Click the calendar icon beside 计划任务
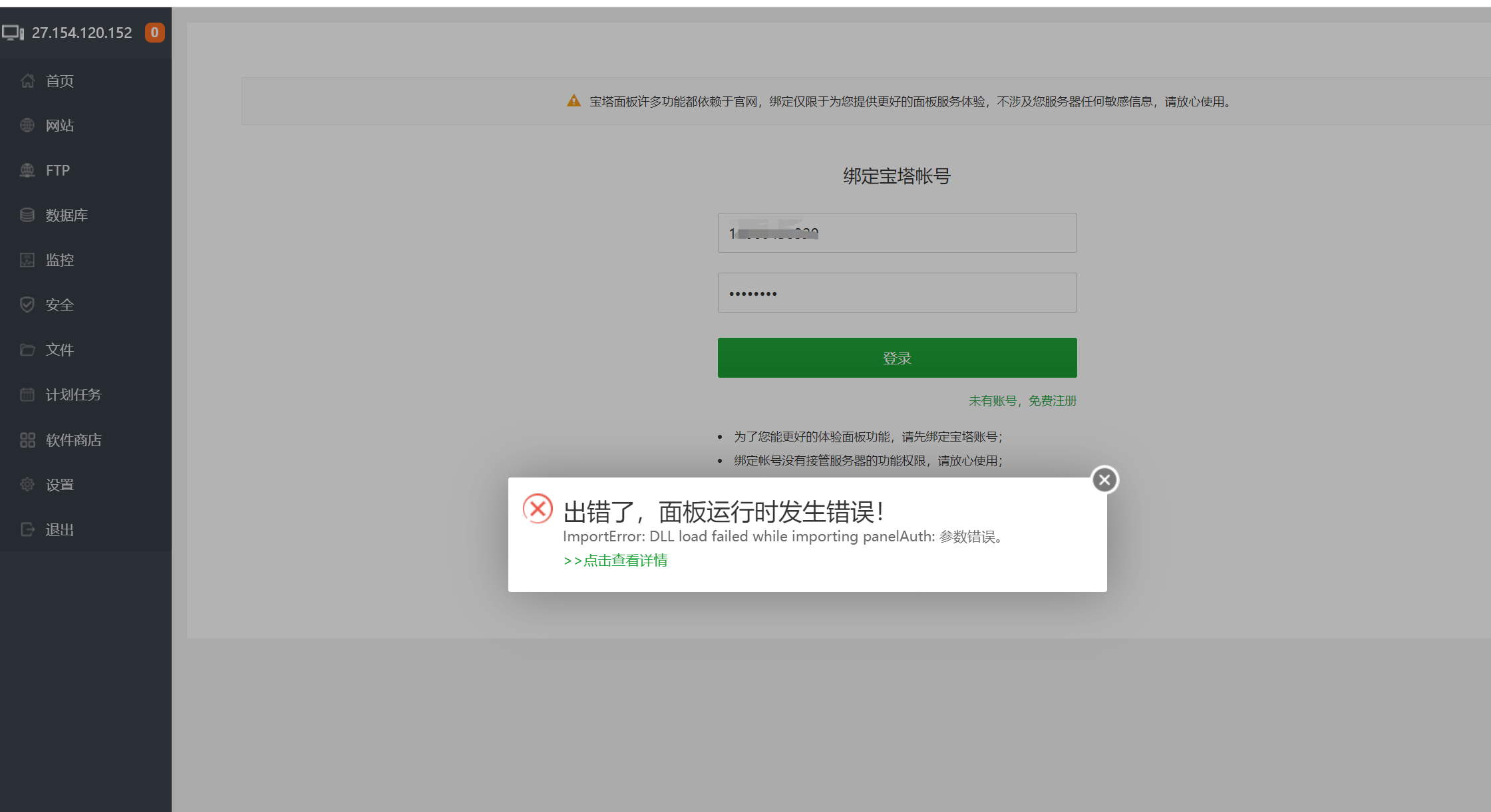 (27, 394)
